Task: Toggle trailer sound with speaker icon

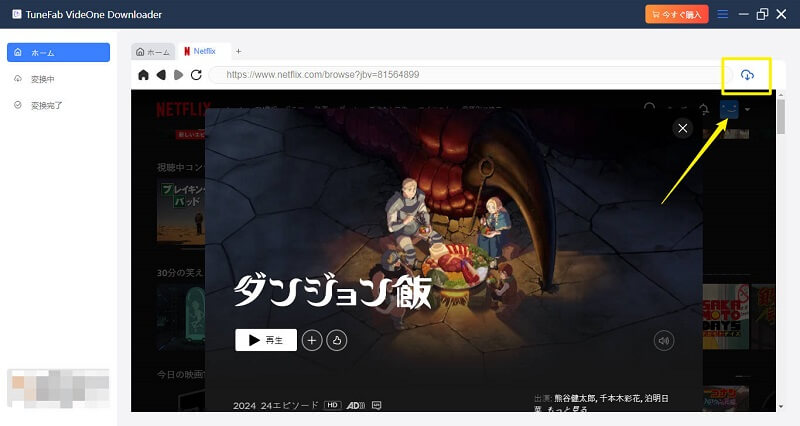Action: 664,341
